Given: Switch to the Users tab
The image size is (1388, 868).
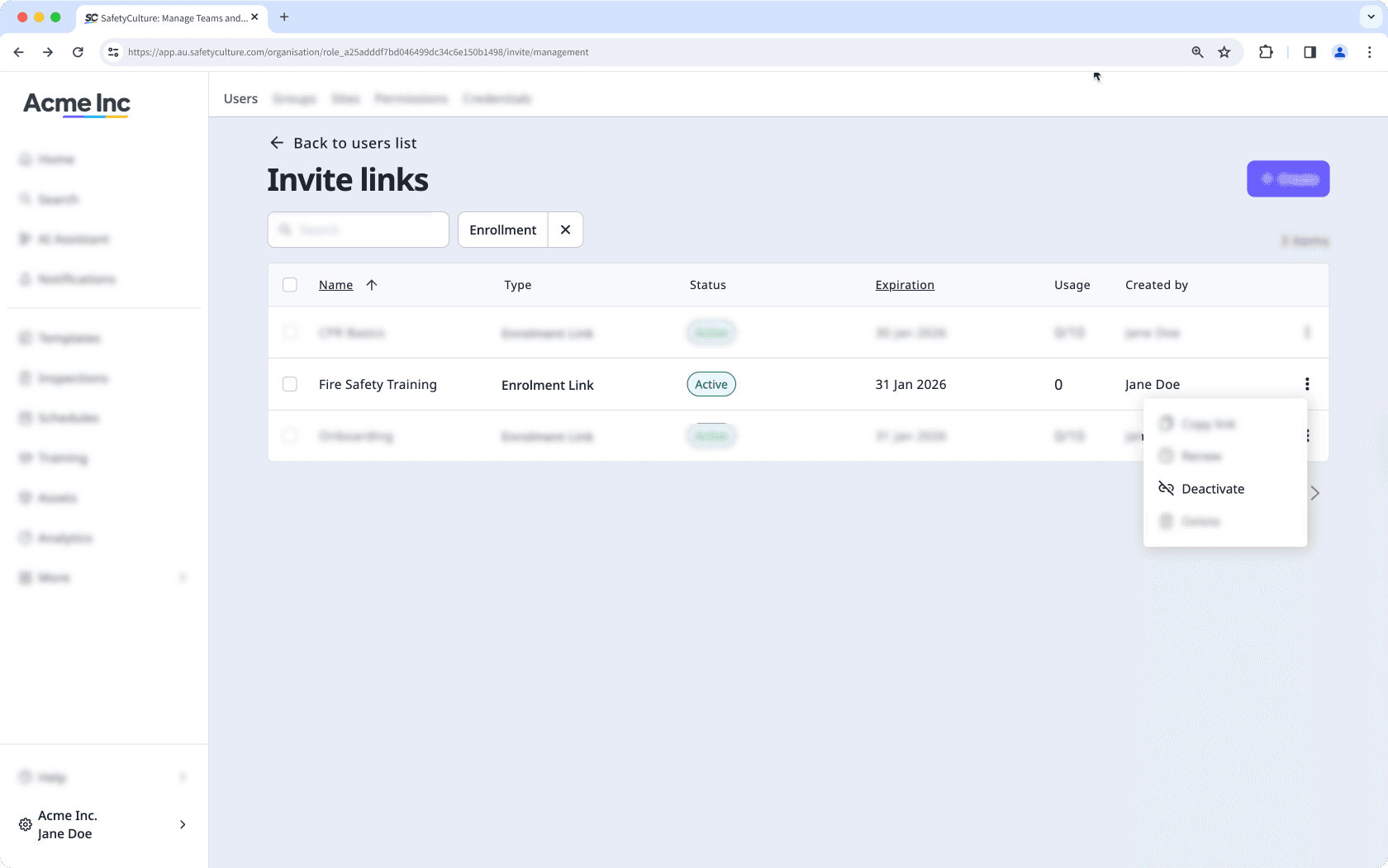Looking at the screenshot, I should coord(240,98).
